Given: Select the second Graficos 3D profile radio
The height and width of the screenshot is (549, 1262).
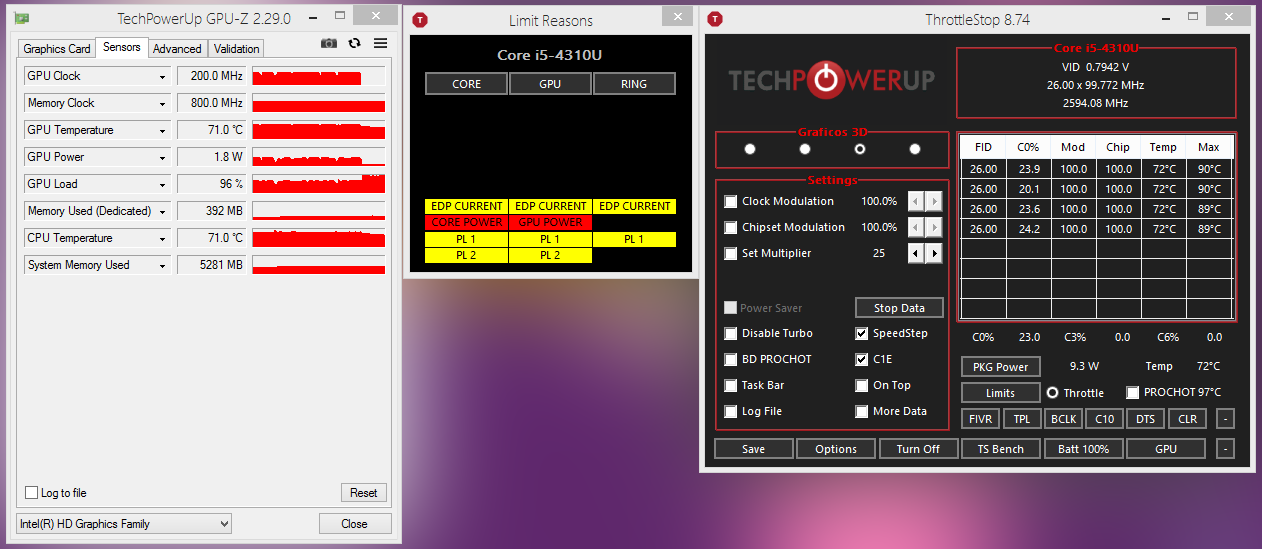Looking at the screenshot, I should [805, 149].
